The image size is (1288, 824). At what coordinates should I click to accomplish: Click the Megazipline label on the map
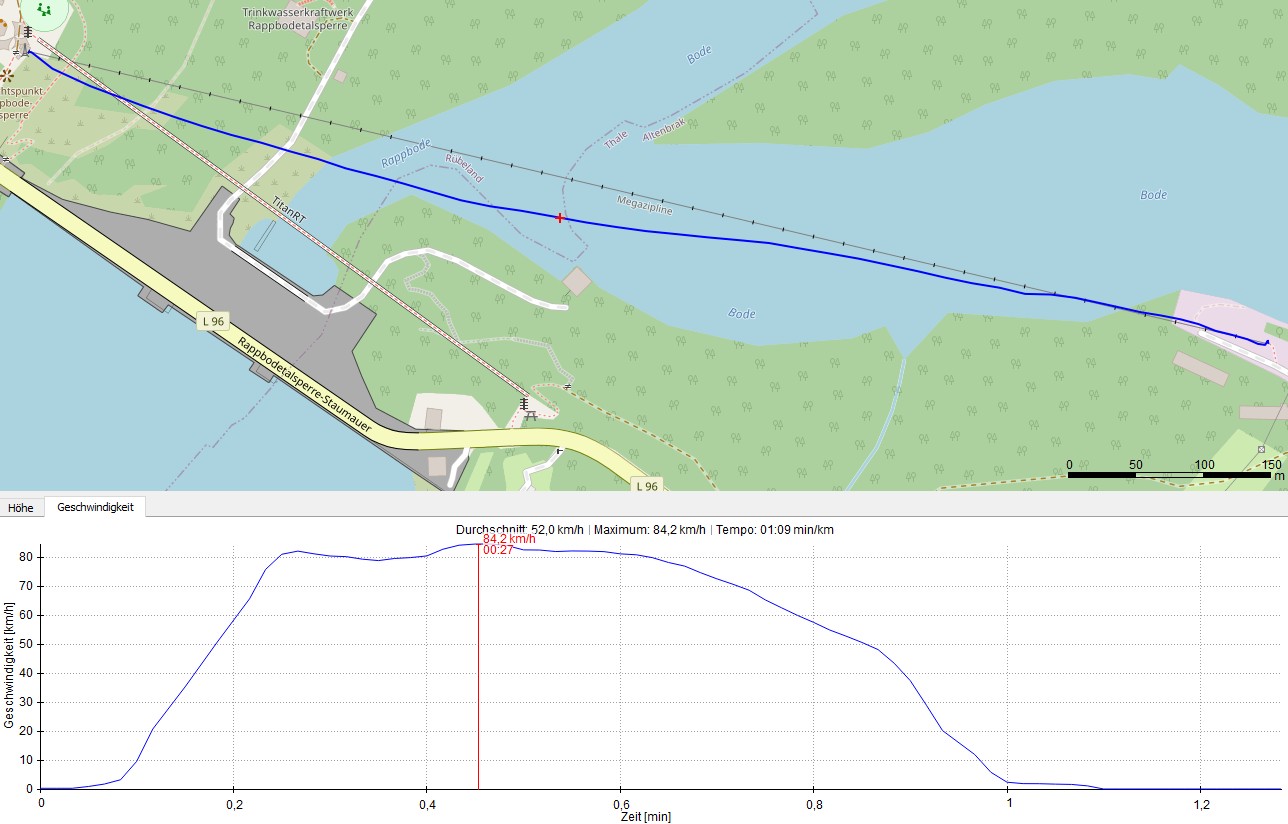pyautogui.click(x=645, y=207)
